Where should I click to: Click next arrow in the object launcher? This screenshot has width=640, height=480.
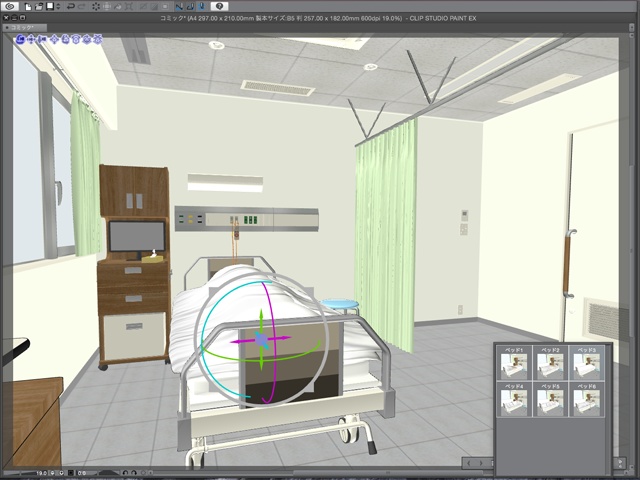tap(481, 463)
